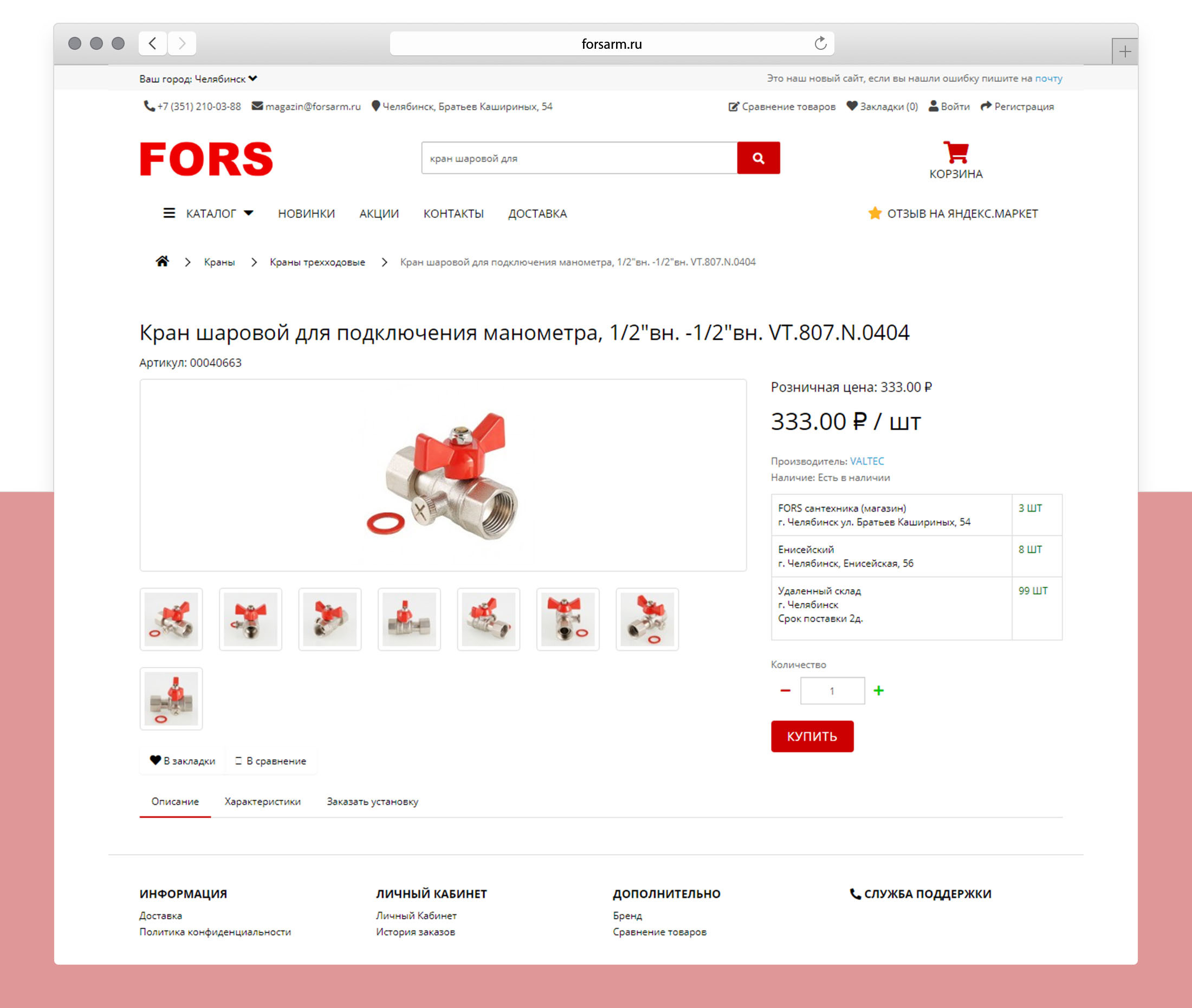Open the shopping cart Корзина icon

pyautogui.click(x=956, y=152)
